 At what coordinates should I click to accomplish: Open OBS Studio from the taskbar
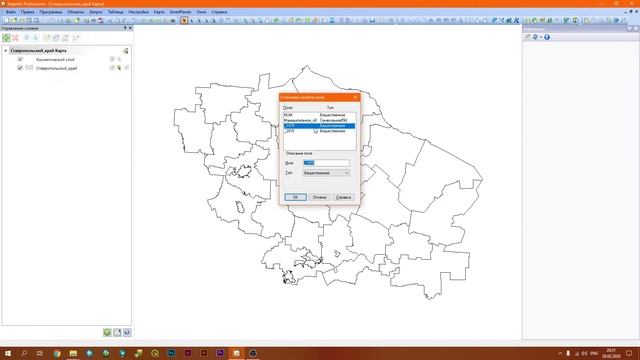coord(253,353)
